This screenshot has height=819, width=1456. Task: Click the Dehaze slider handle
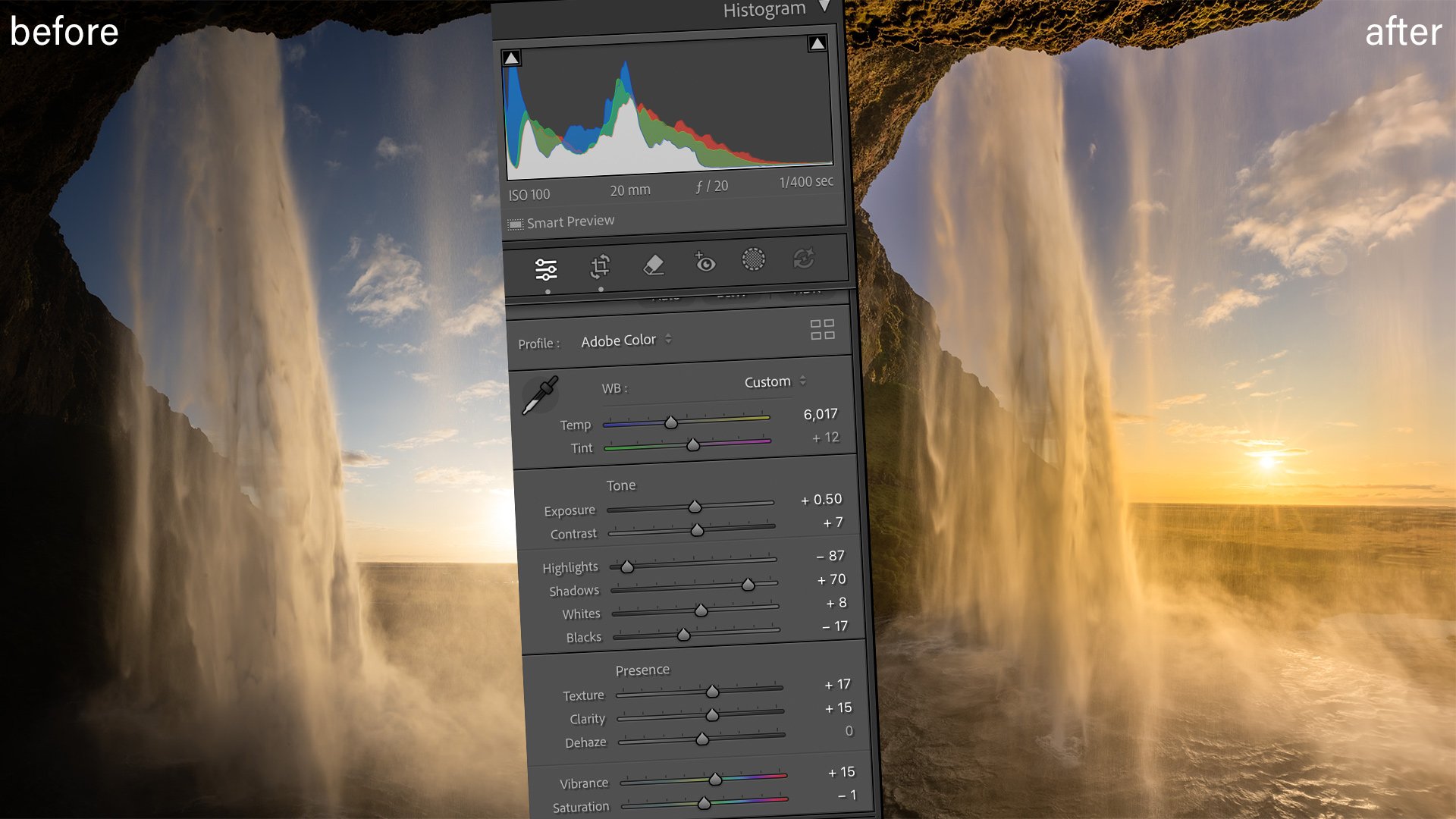pyautogui.click(x=702, y=739)
